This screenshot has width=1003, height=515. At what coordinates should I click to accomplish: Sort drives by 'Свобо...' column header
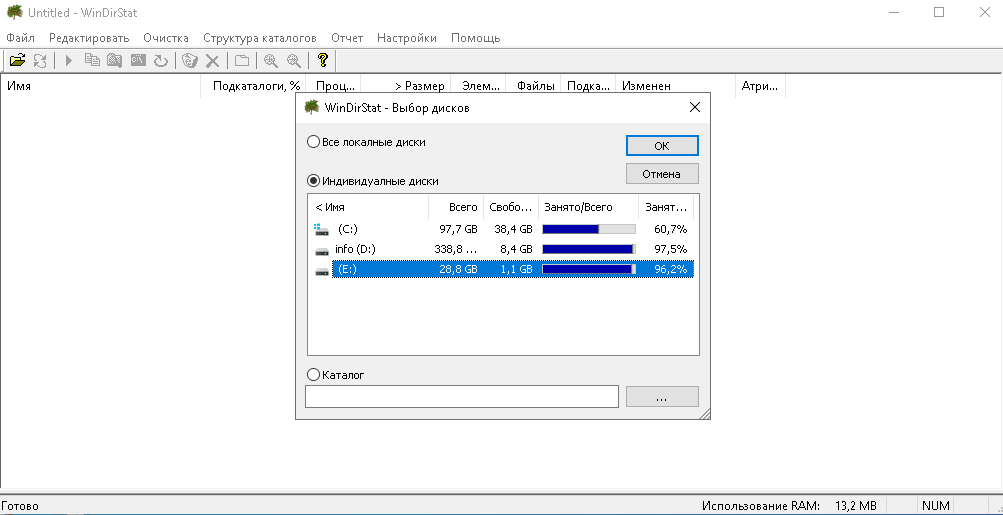pos(510,207)
